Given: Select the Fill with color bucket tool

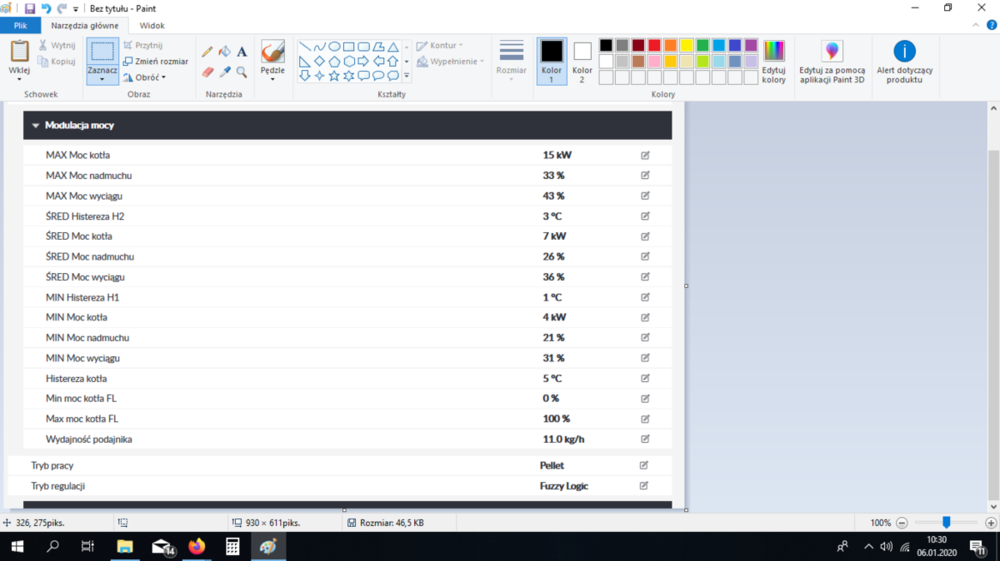Looking at the screenshot, I should (x=224, y=51).
